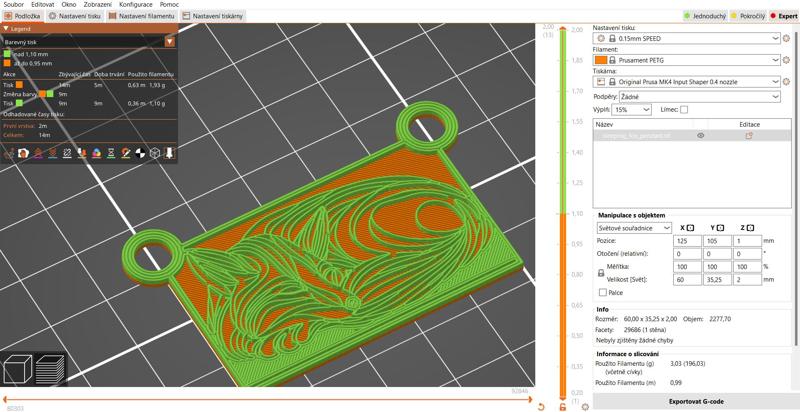The height and width of the screenshot is (412, 800).
Task: Open Výplň 15% infill dropdown
Action: [631, 110]
